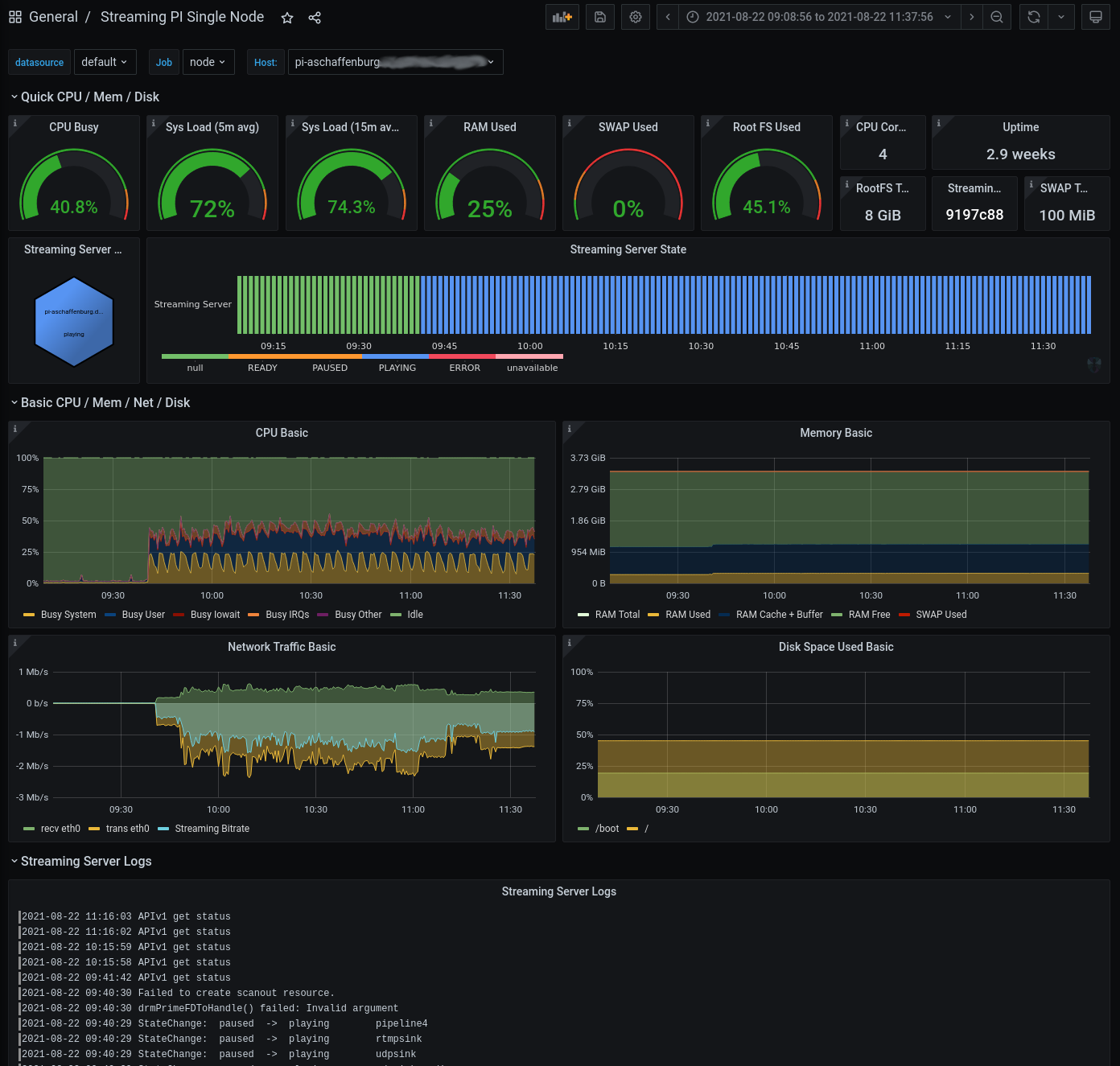Image resolution: width=1120 pixels, height=1066 pixels.
Task: Open the CPU Basic panel title menu
Action: coord(282,433)
